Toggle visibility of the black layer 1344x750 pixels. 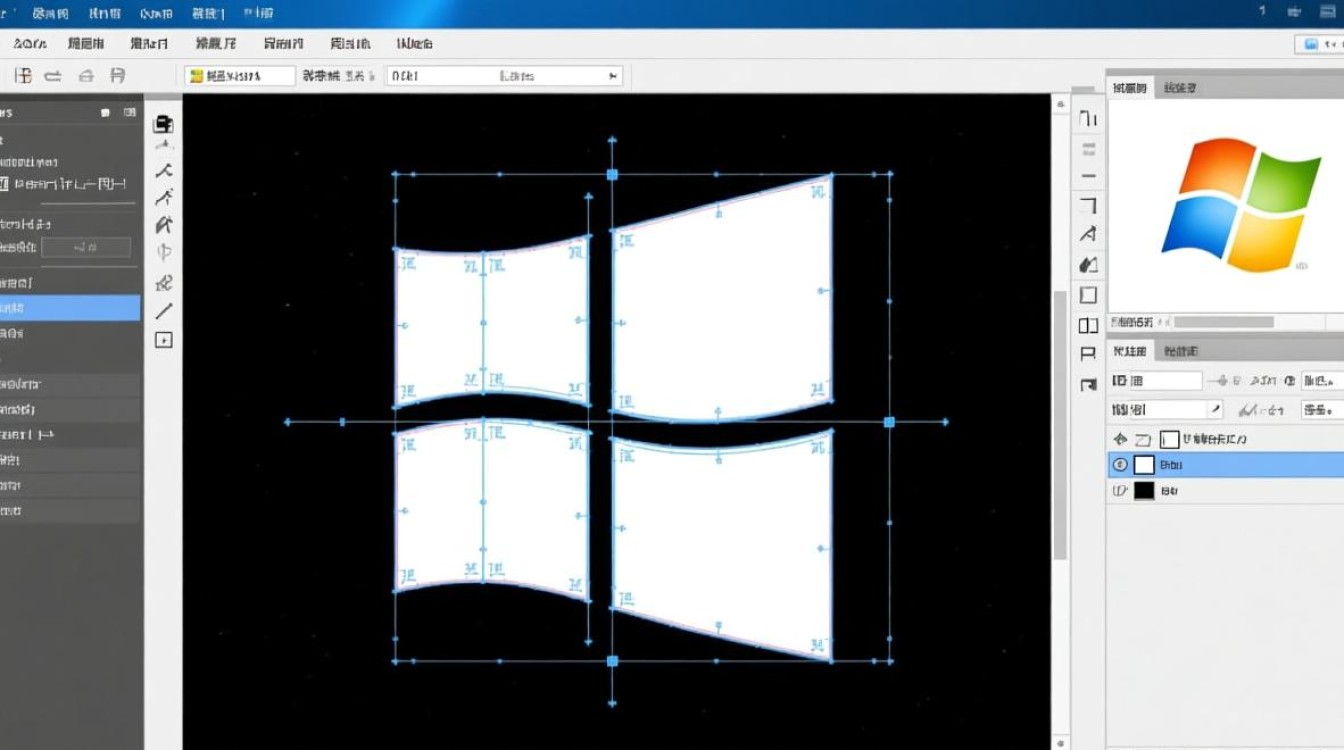click(1120, 491)
